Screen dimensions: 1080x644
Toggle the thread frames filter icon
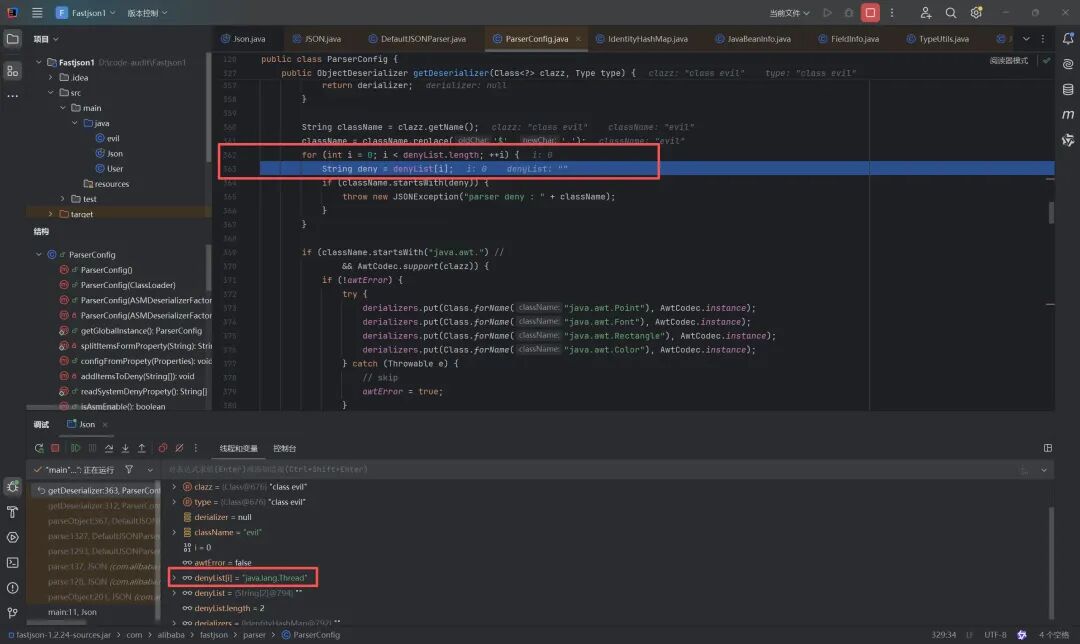[129, 470]
